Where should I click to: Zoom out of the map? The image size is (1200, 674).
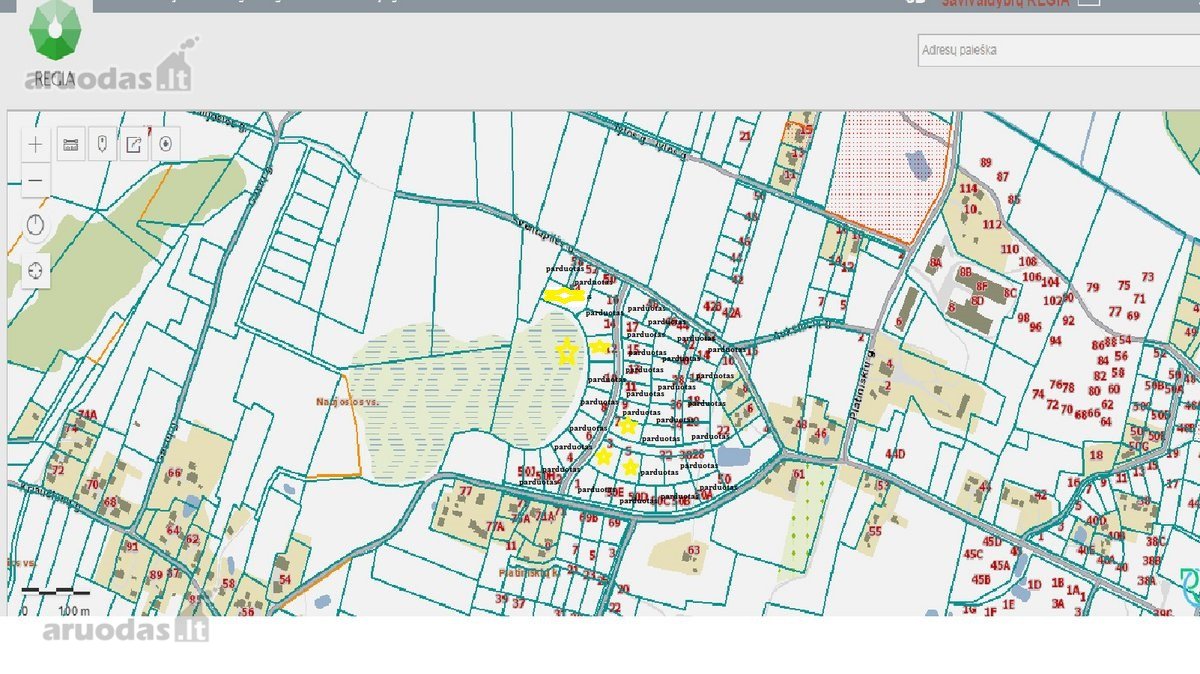click(36, 180)
